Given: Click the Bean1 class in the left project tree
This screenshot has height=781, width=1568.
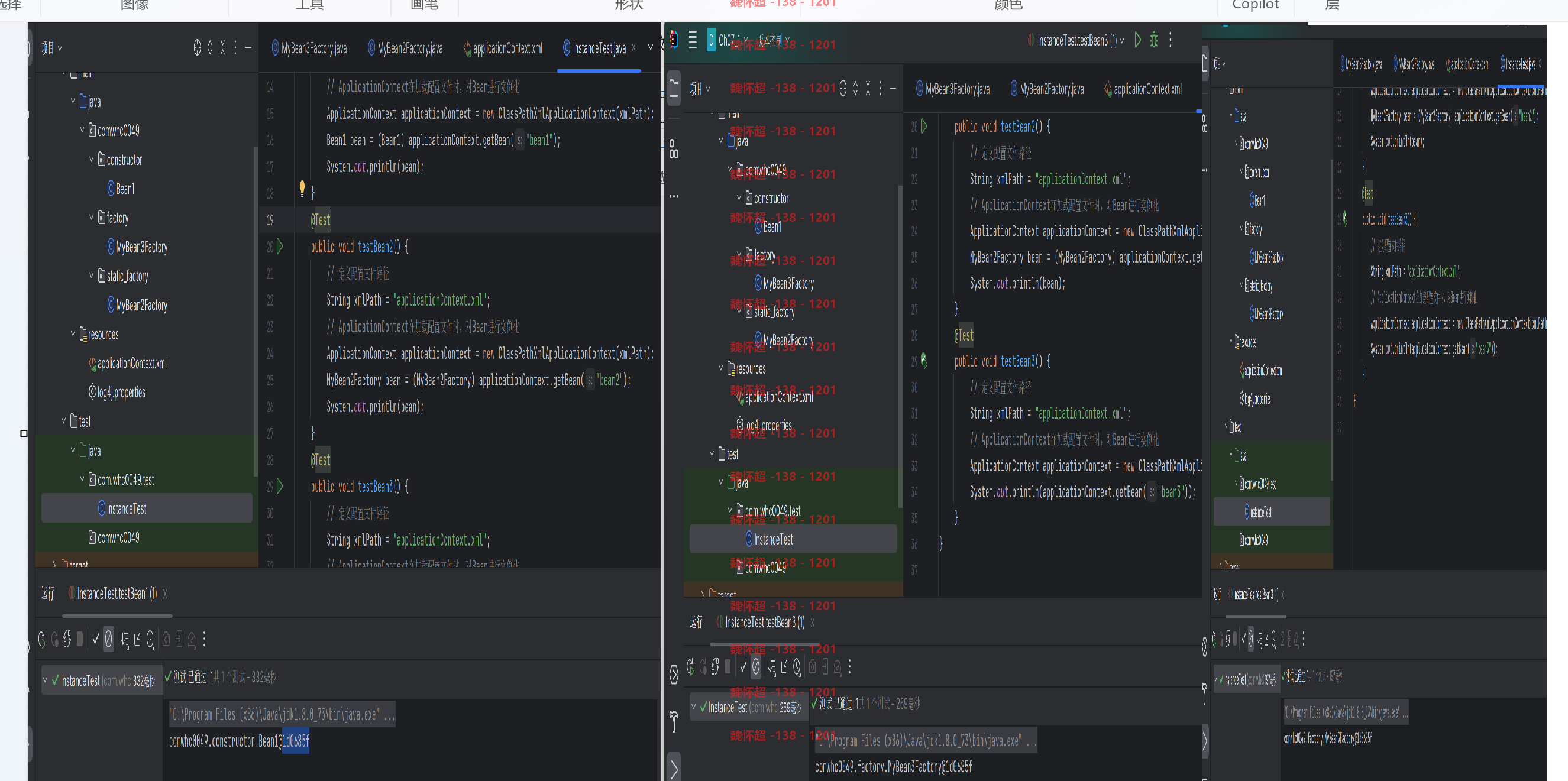Looking at the screenshot, I should point(121,189).
